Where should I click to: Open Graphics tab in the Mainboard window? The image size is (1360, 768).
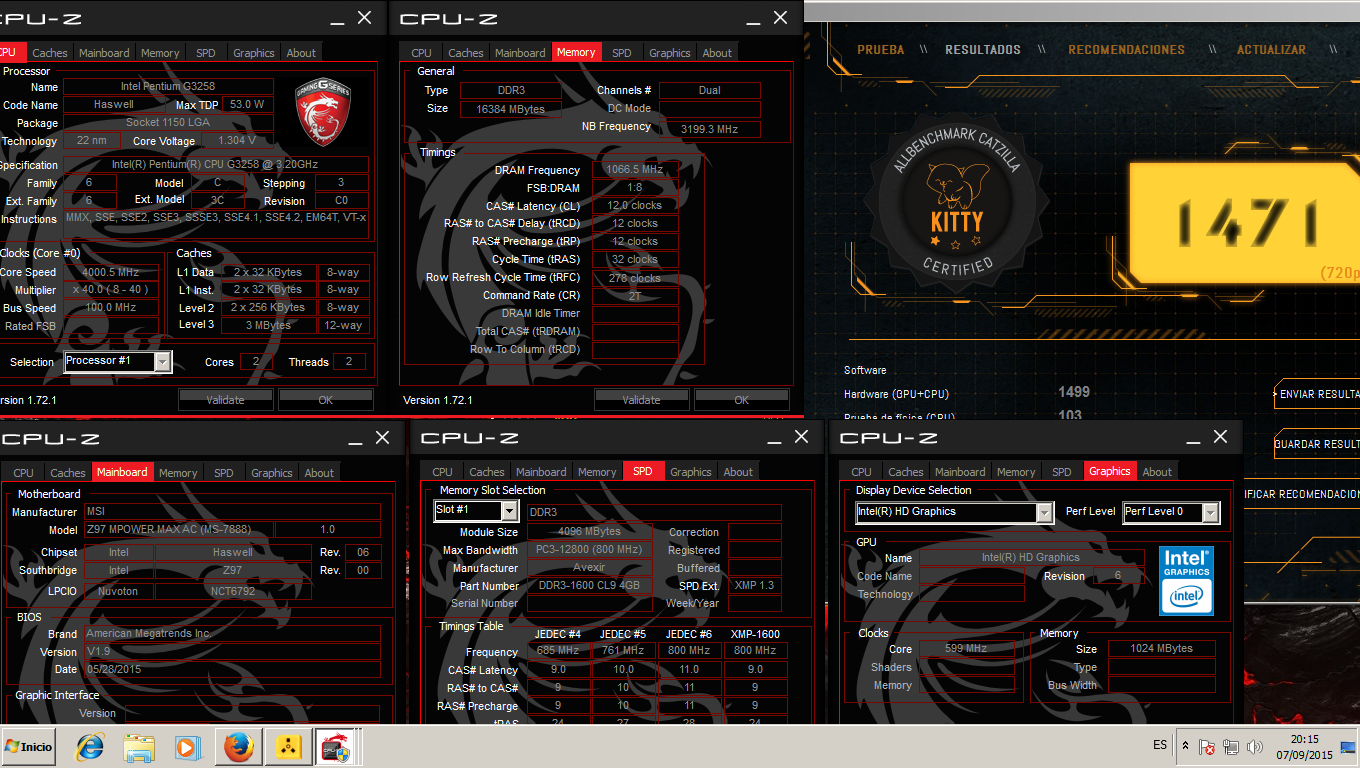pos(272,473)
